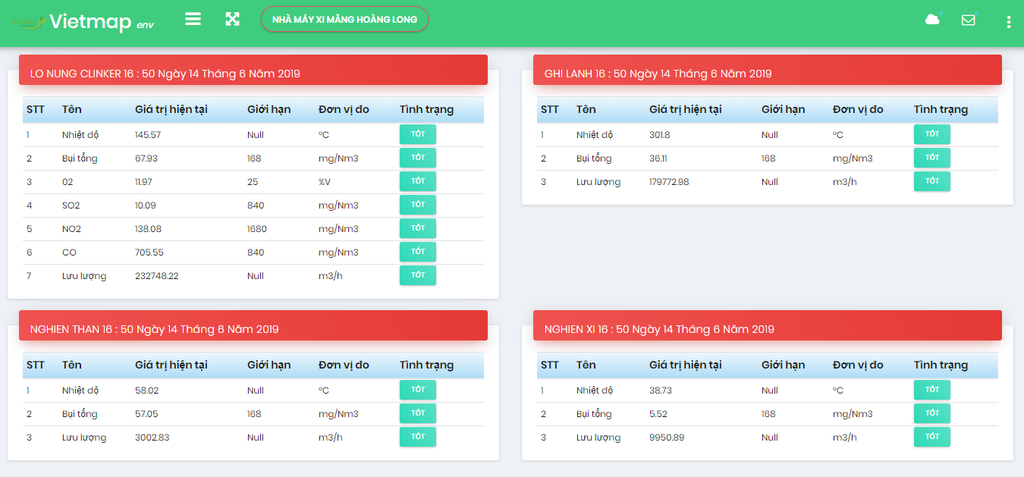Click value 179772.98 in GHI LANH
1024x477 pixels.
pos(669,182)
